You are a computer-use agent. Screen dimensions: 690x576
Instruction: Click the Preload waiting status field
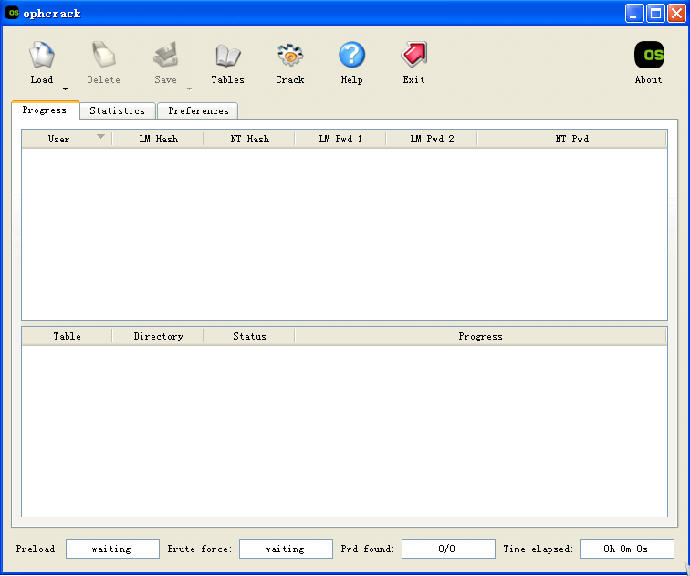[x=112, y=549]
